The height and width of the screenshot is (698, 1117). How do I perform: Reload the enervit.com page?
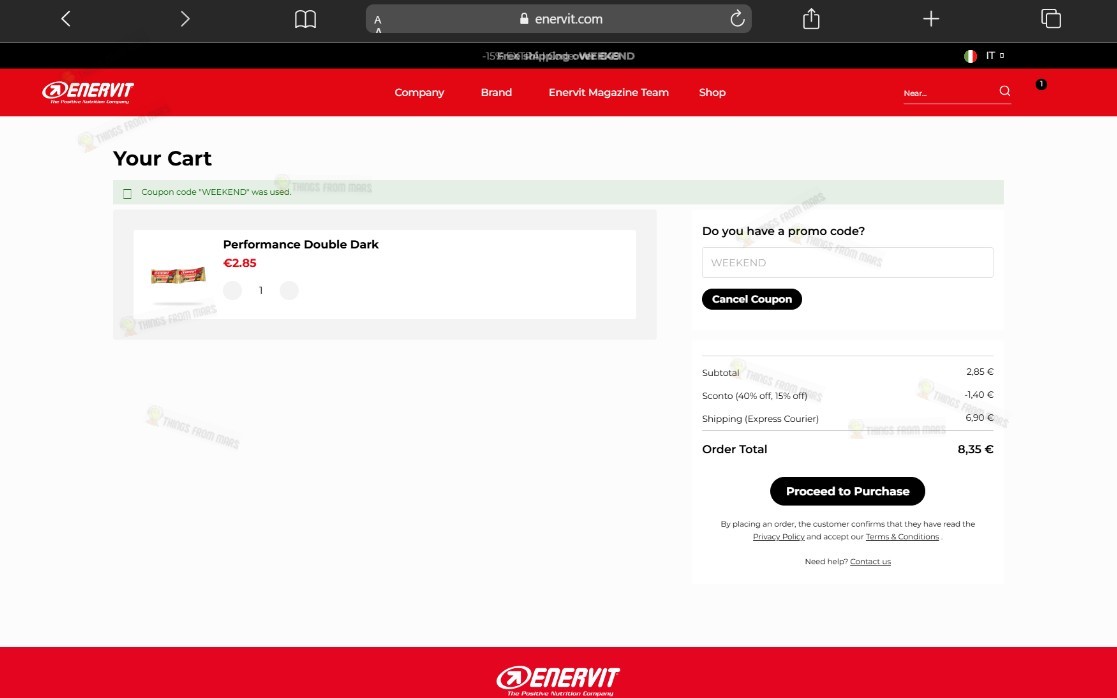(737, 19)
